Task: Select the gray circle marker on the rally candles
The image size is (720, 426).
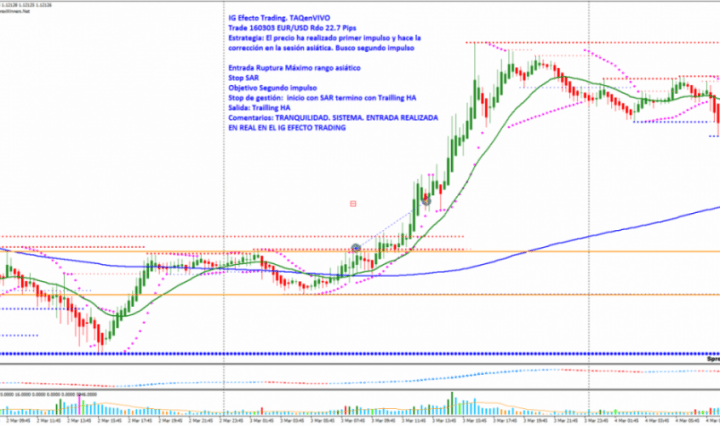Action: (427, 199)
